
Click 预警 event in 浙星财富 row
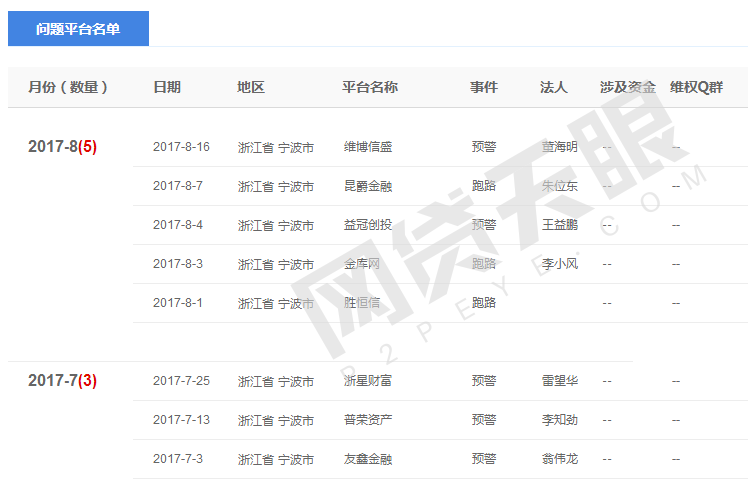(484, 381)
